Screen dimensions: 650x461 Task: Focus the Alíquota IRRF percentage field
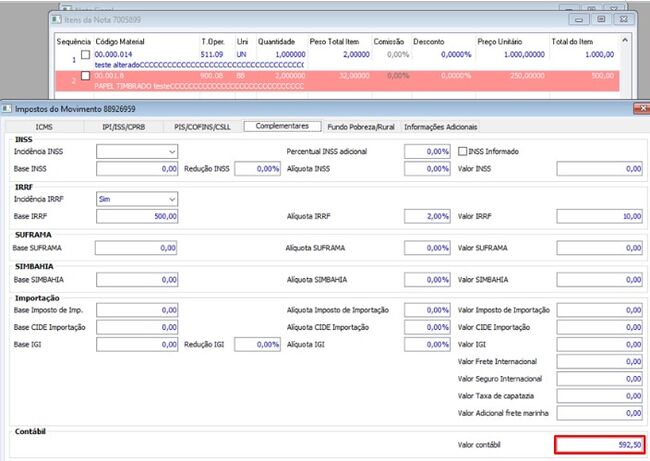427,216
